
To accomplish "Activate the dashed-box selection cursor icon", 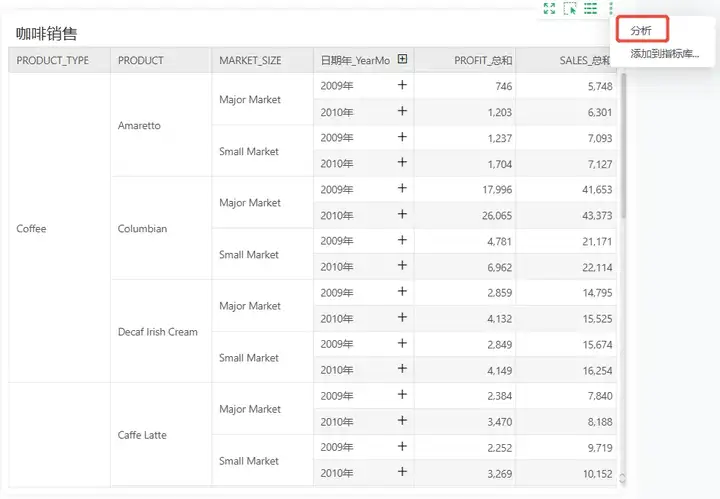I will [x=570, y=8].
